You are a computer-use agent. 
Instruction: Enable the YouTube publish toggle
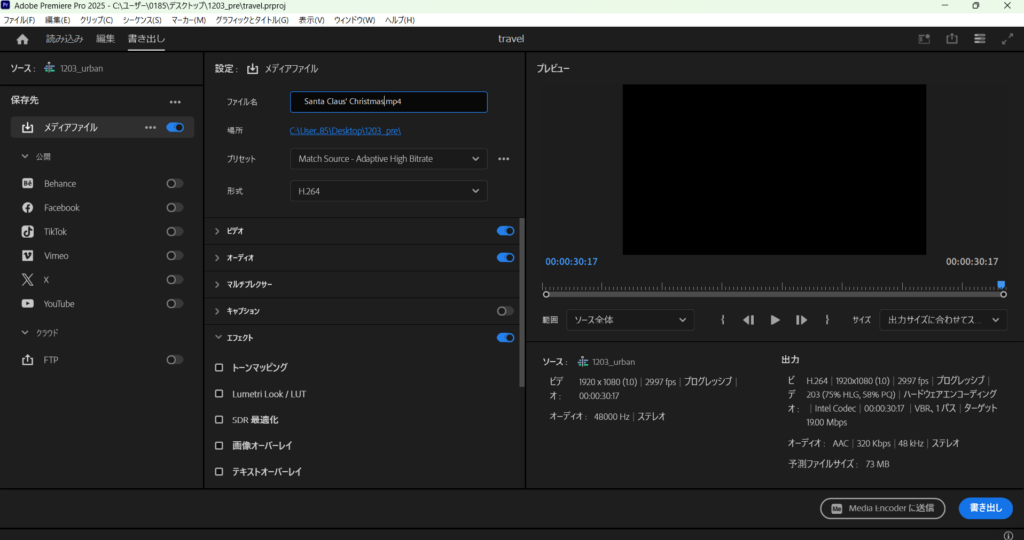point(174,304)
